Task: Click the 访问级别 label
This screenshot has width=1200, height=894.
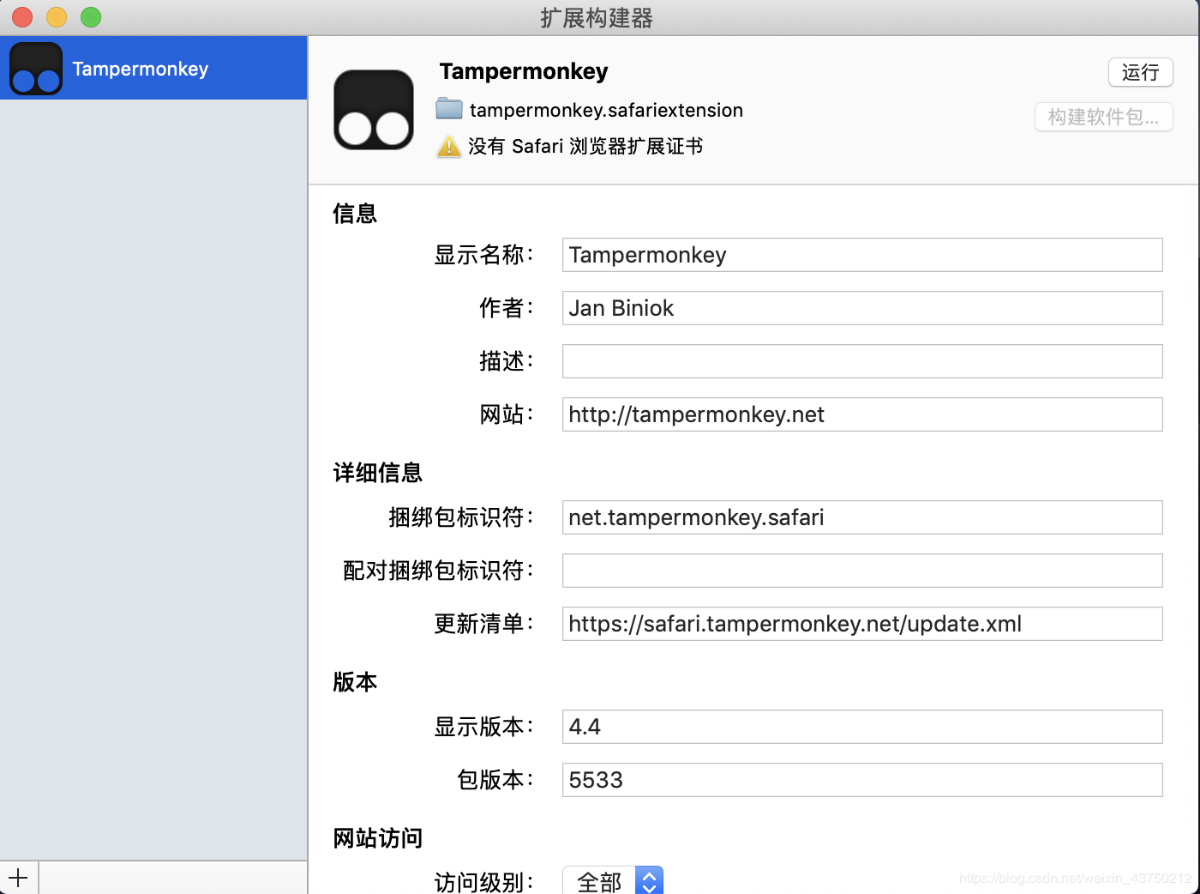Action: click(x=484, y=882)
